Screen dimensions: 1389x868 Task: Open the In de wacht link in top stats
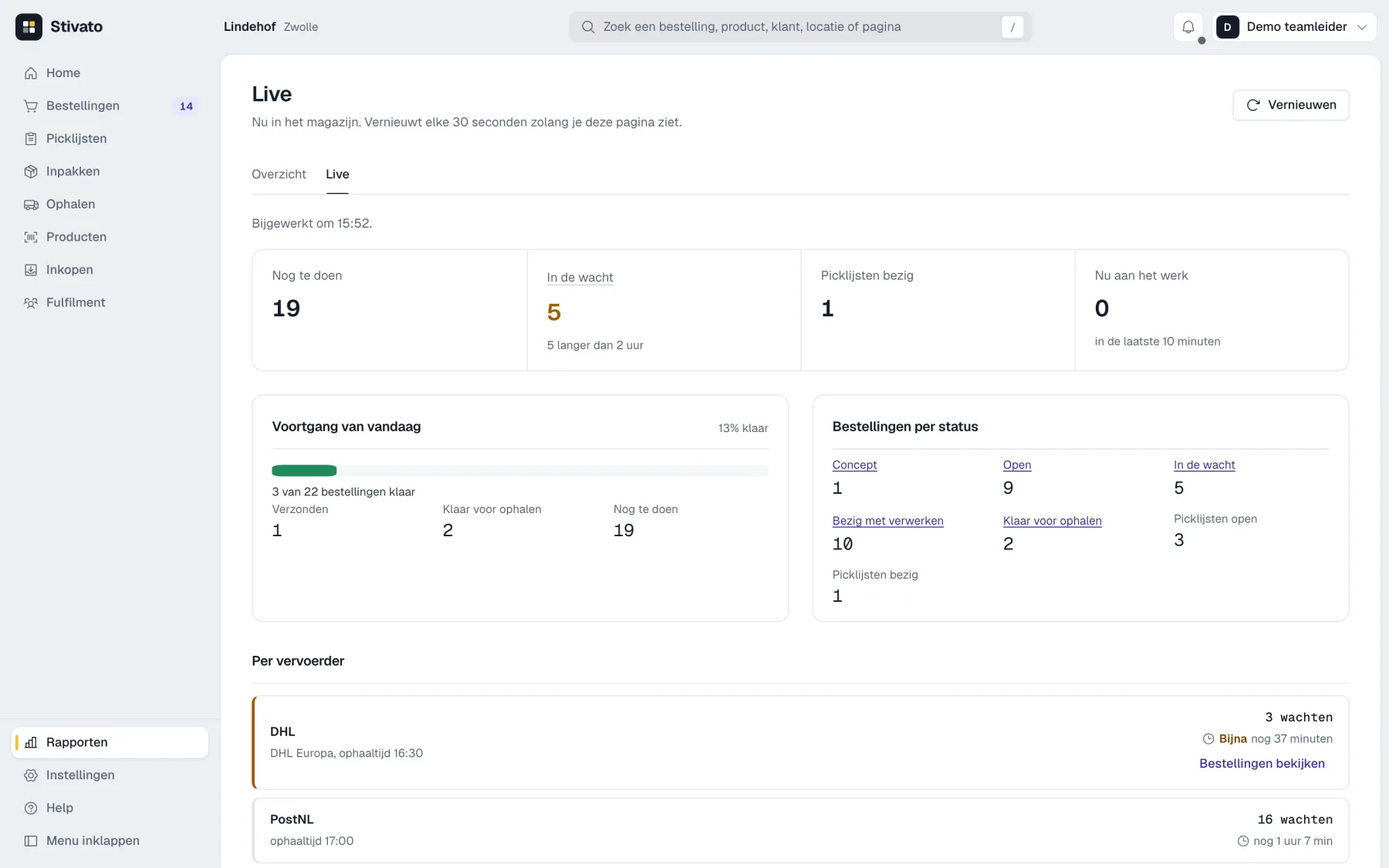coord(580,277)
